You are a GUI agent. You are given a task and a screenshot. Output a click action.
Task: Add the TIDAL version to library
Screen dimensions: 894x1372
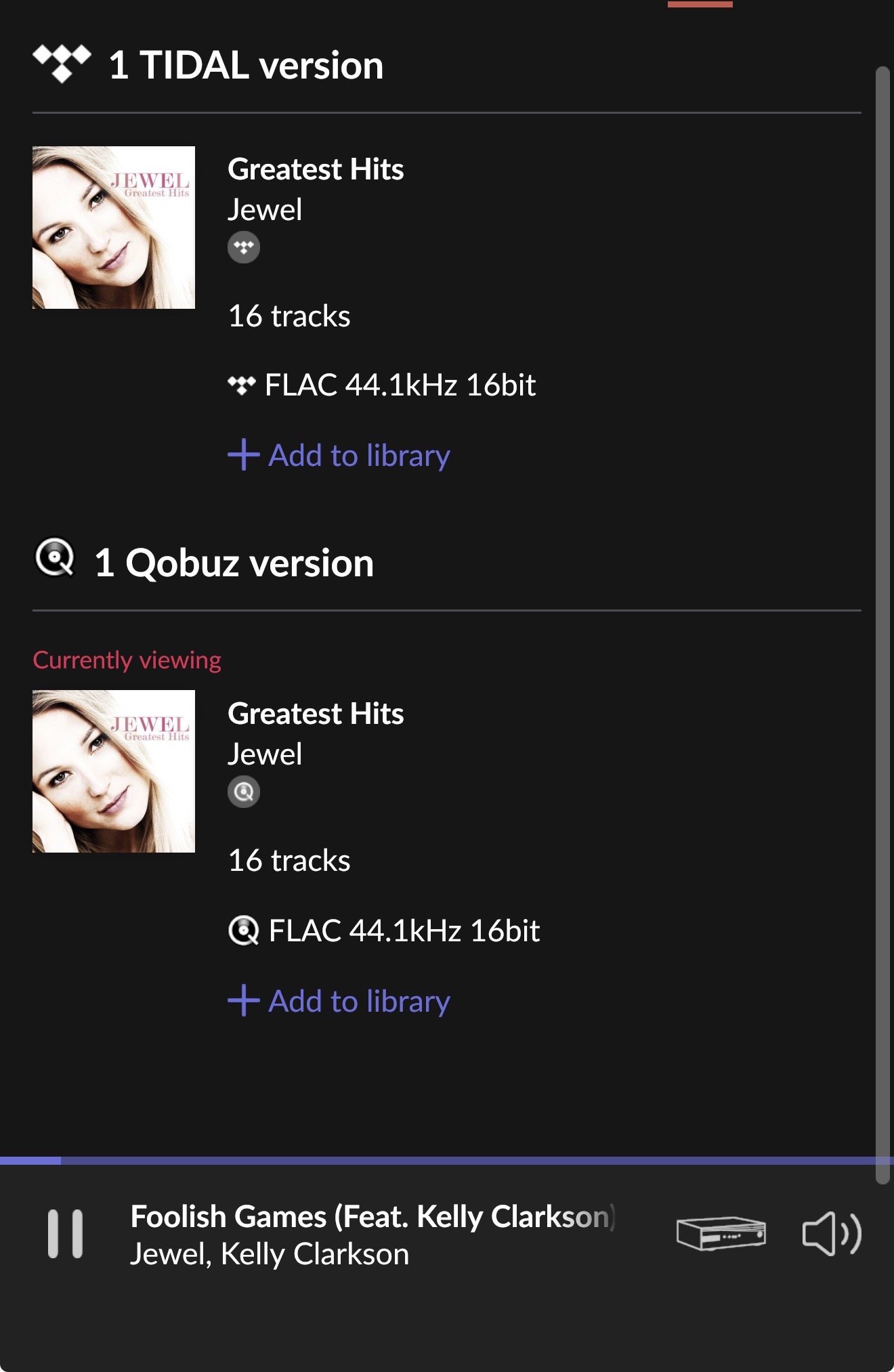tap(339, 455)
